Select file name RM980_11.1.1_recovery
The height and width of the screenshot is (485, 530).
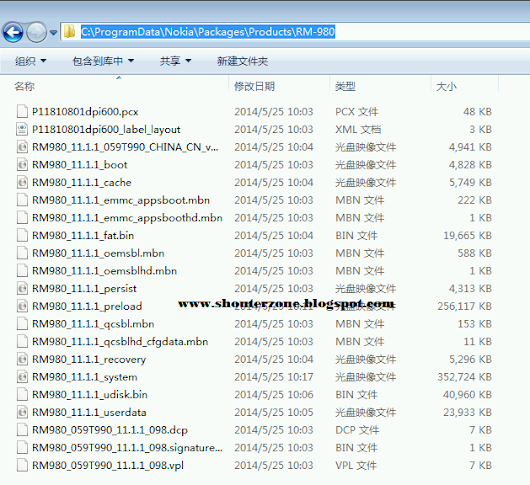click(89, 359)
